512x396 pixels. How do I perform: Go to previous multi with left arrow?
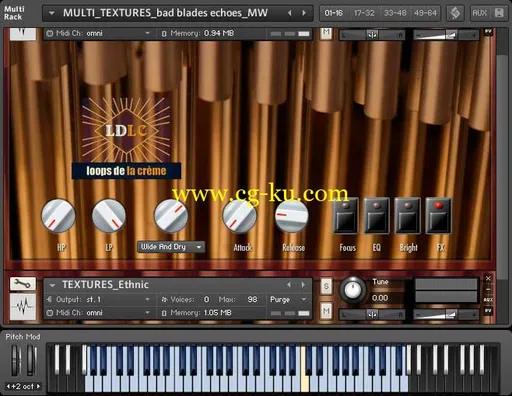click(290, 13)
